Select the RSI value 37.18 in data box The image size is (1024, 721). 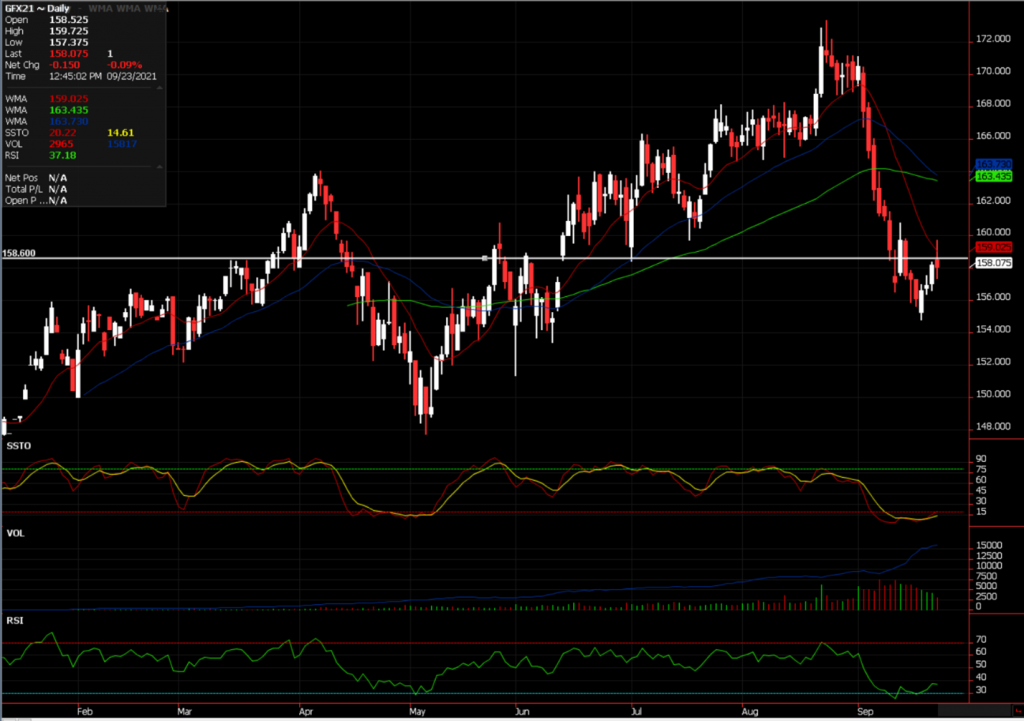(x=64, y=155)
